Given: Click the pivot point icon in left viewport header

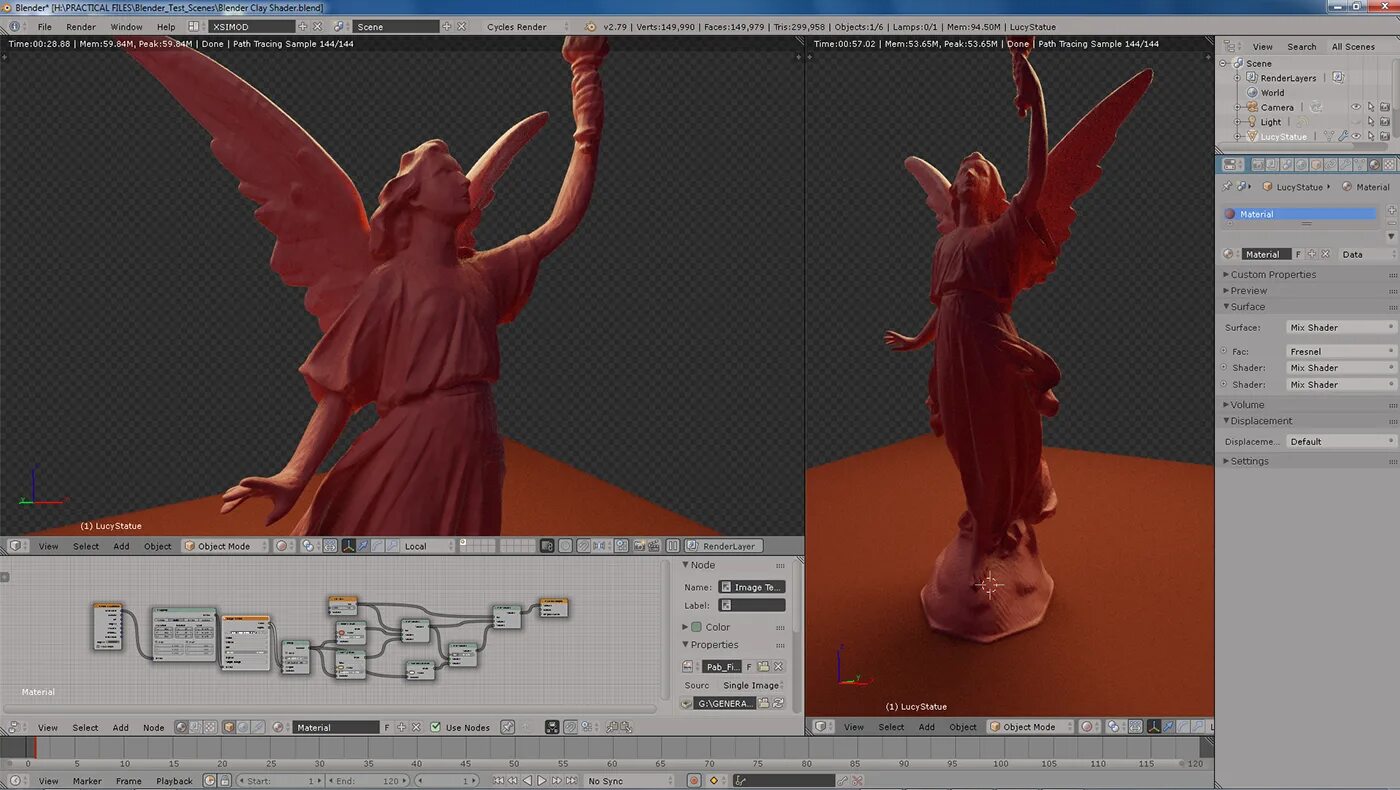Looking at the screenshot, I should [310, 546].
